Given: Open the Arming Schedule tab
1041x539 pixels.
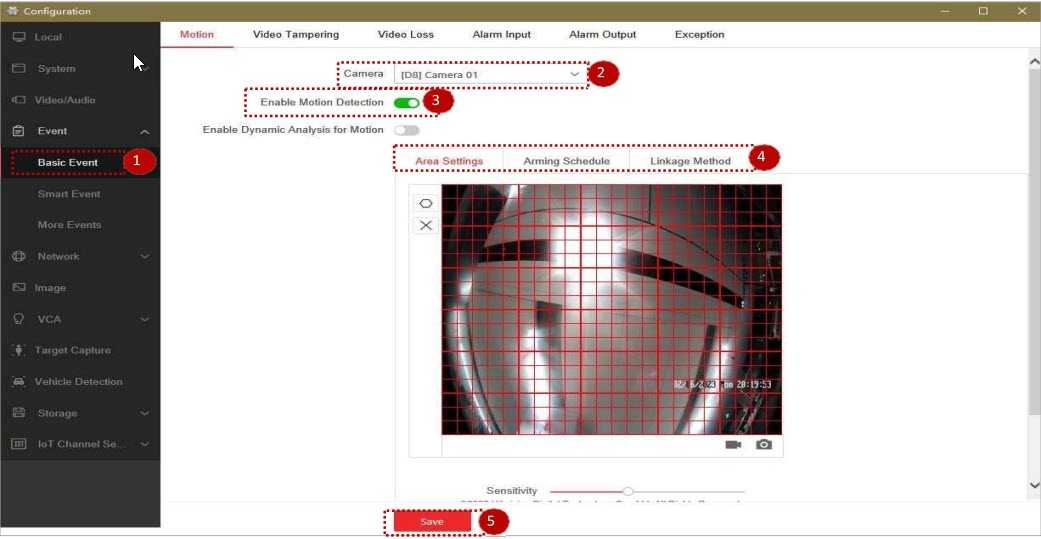Looking at the screenshot, I should 566,161.
